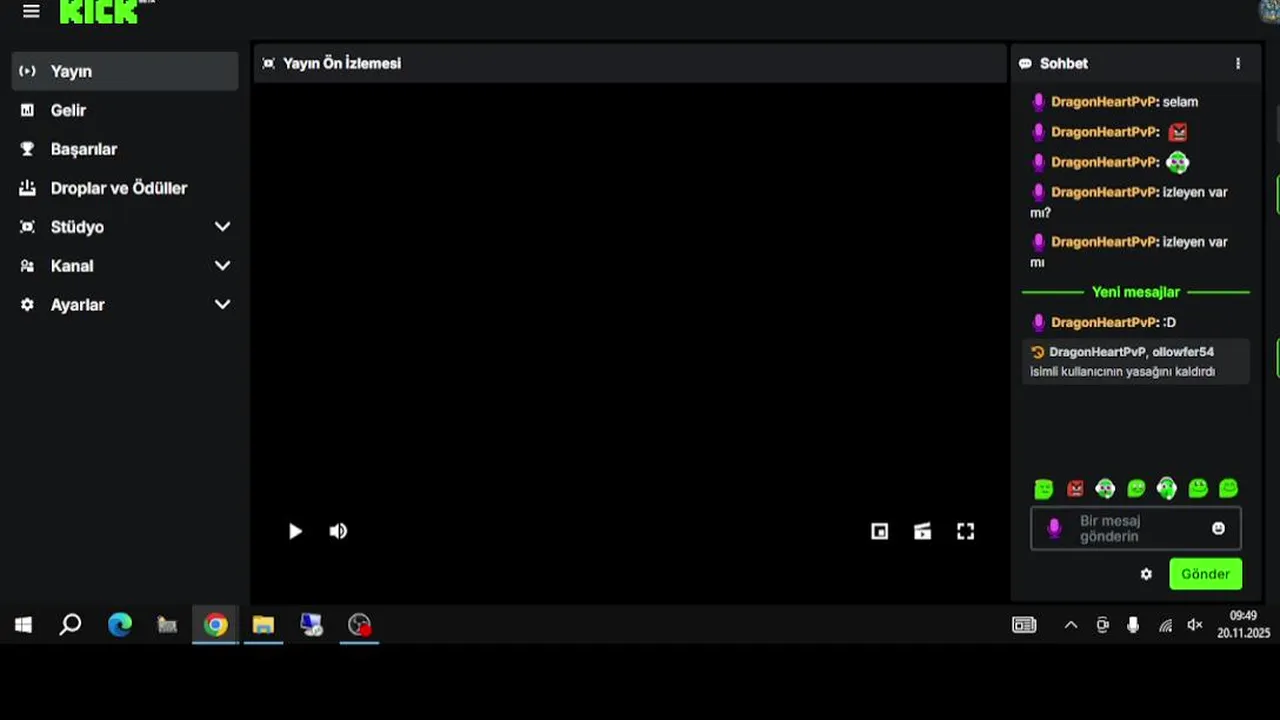Screen dimensions: 1280x720
Task: Click the Gönder send button
Action: pyautogui.click(x=1206, y=574)
